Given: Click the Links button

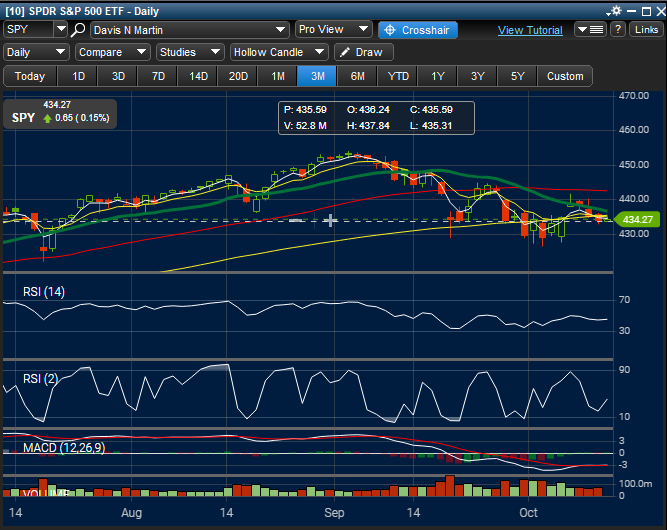Looking at the screenshot, I should pyautogui.click(x=646, y=30).
